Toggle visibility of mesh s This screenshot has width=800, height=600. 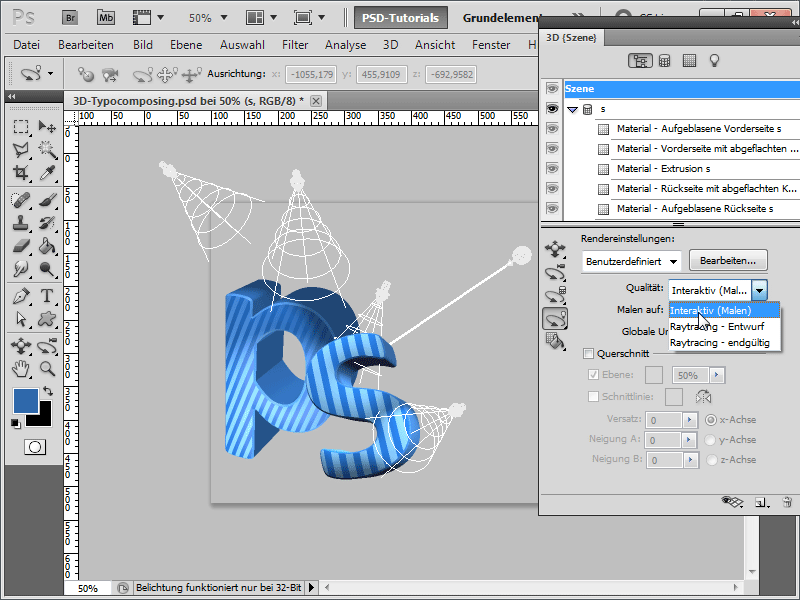coord(552,109)
